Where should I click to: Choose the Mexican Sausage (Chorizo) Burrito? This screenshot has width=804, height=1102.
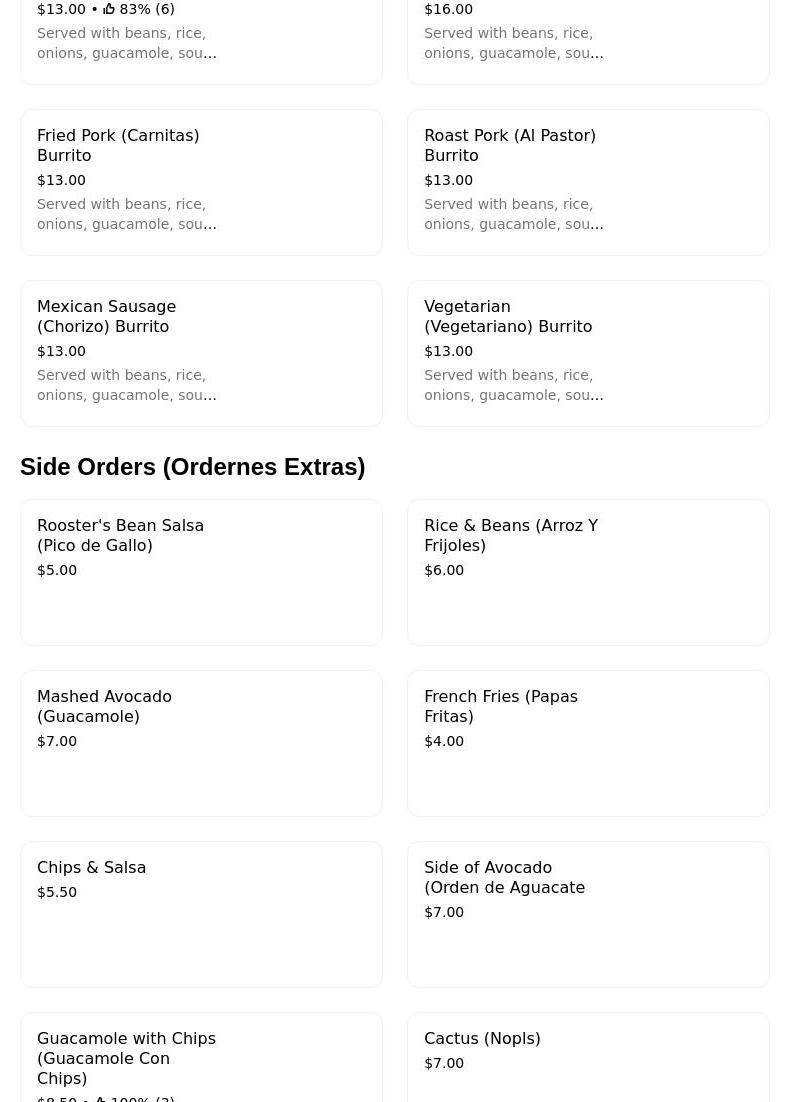pos(201,353)
